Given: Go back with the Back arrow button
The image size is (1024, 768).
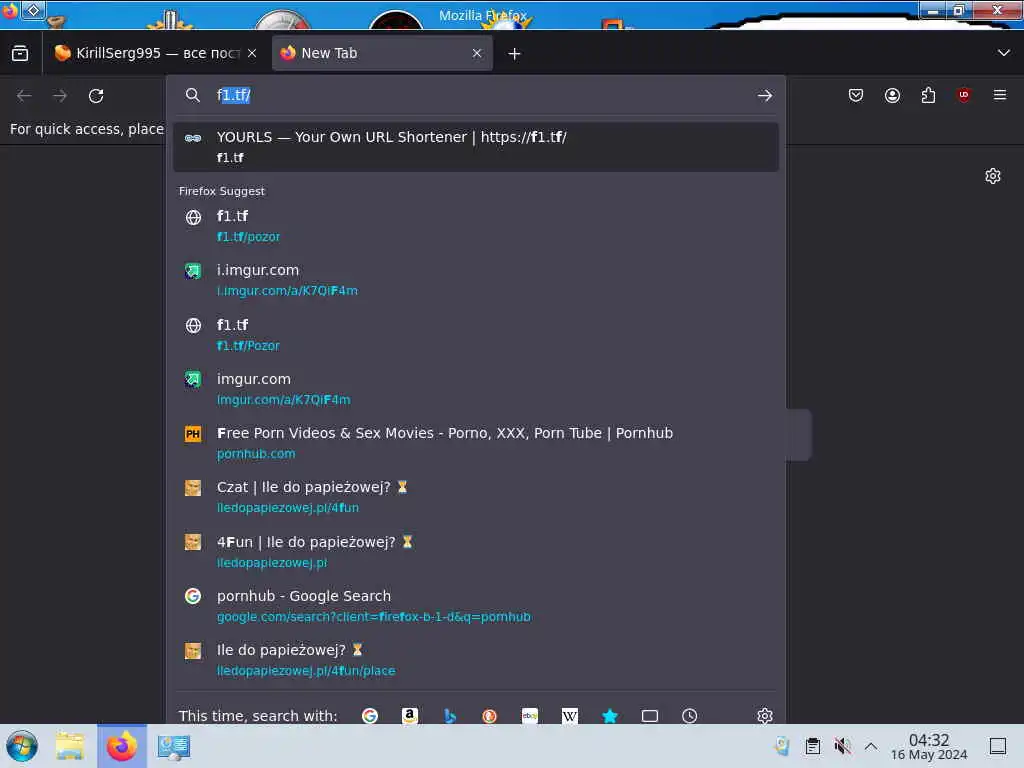Looking at the screenshot, I should tap(24, 96).
